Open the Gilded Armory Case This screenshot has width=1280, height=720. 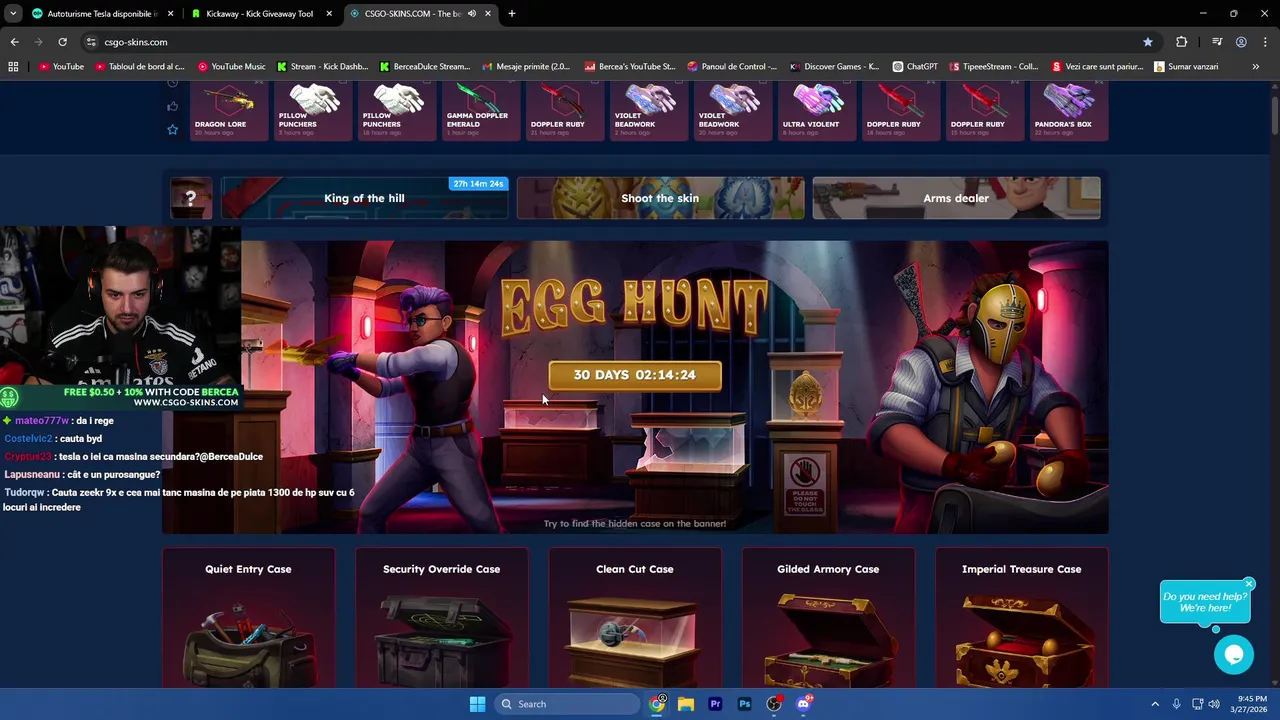pyautogui.click(x=828, y=618)
